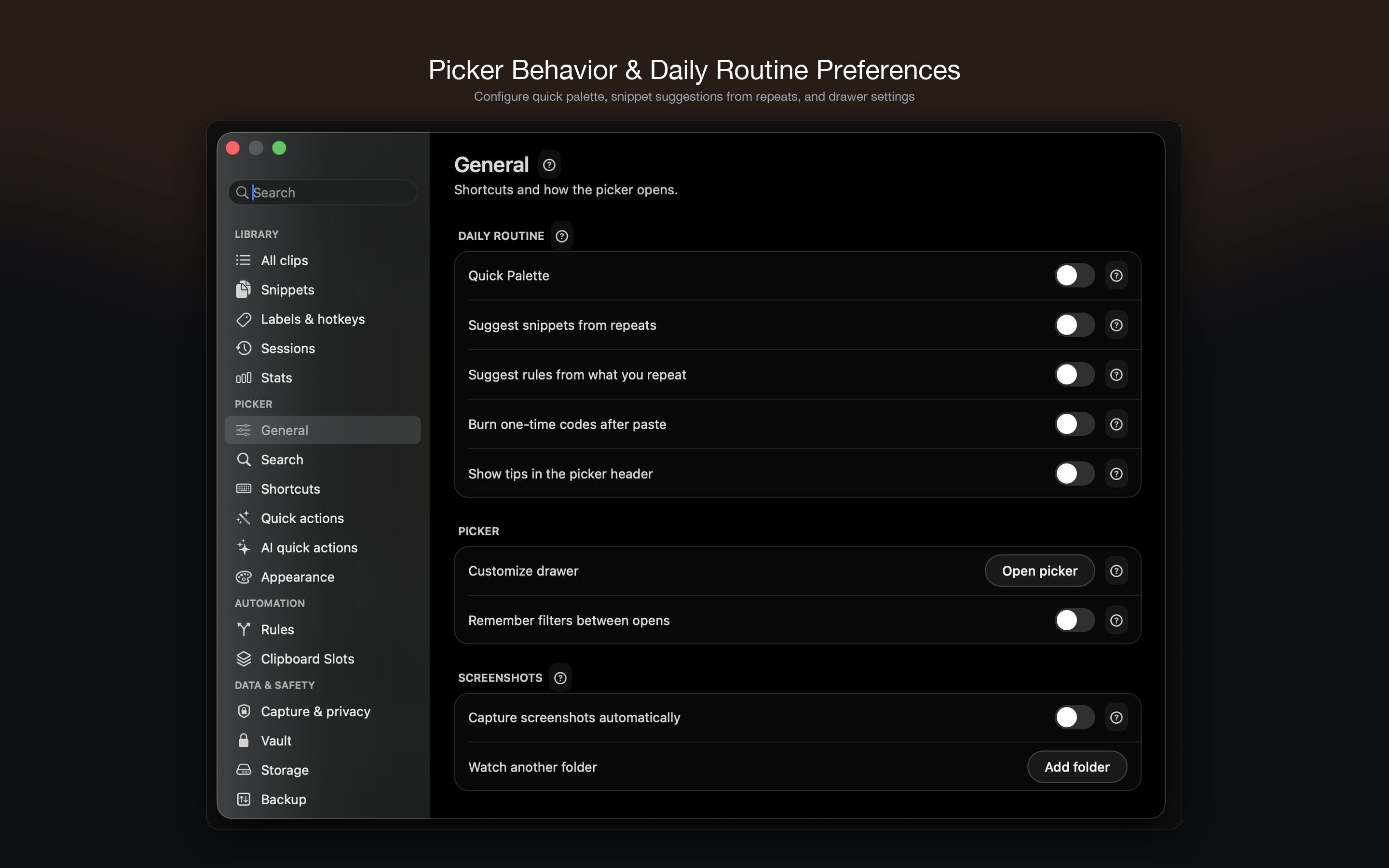Click the Storage sidebar label
Image resolution: width=1389 pixels, height=868 pixels.
285,770
